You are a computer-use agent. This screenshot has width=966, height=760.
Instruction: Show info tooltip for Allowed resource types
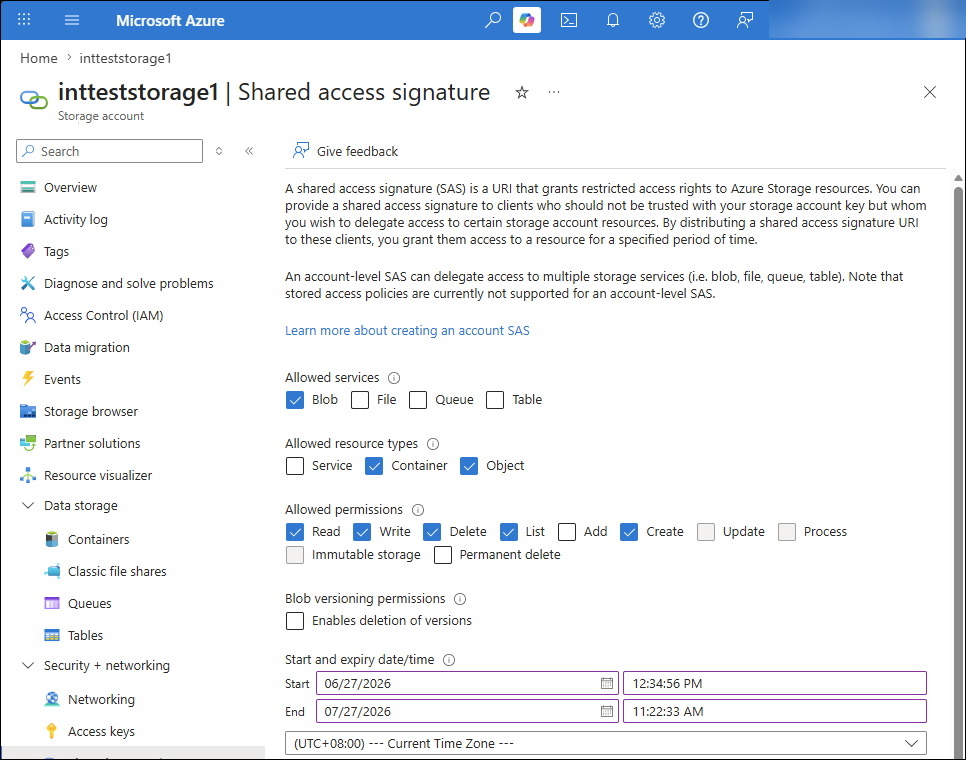pyautogui.click(x=433, y=443)
